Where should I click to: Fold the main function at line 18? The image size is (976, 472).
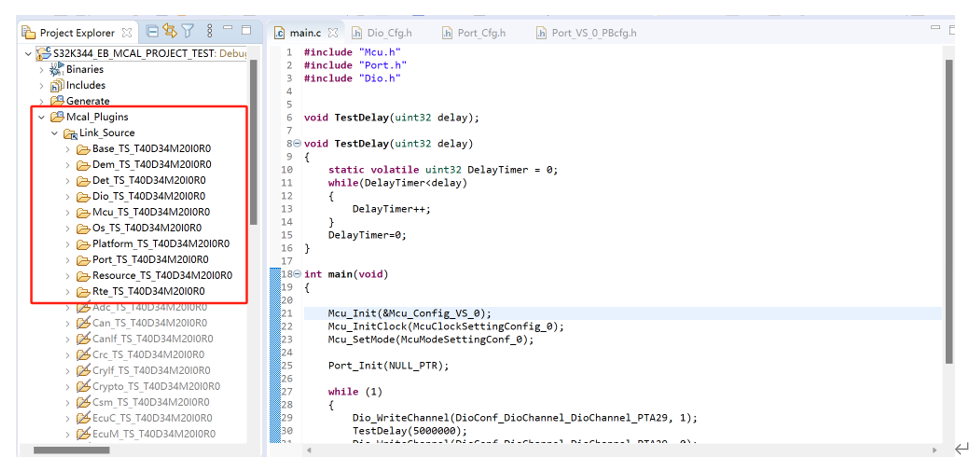tap(297, 274)
